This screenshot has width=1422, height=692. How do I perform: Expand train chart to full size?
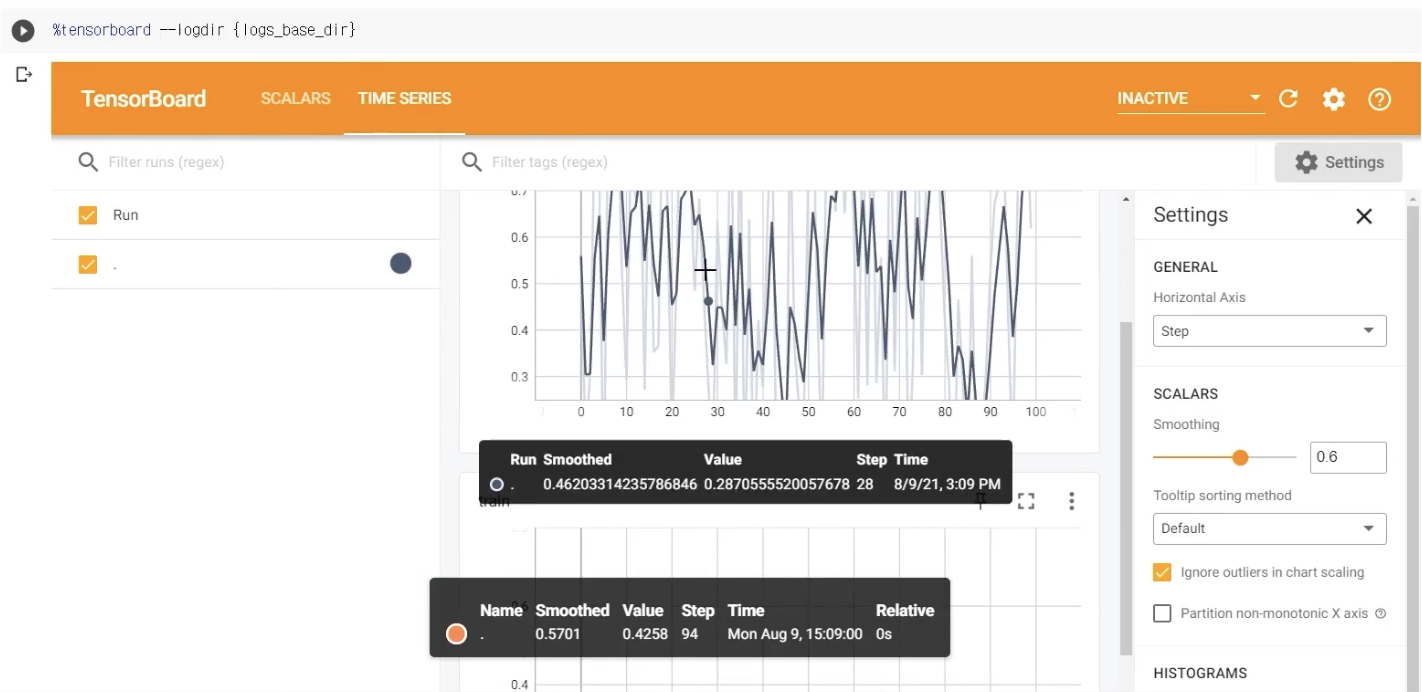[x=1026, y=501]
